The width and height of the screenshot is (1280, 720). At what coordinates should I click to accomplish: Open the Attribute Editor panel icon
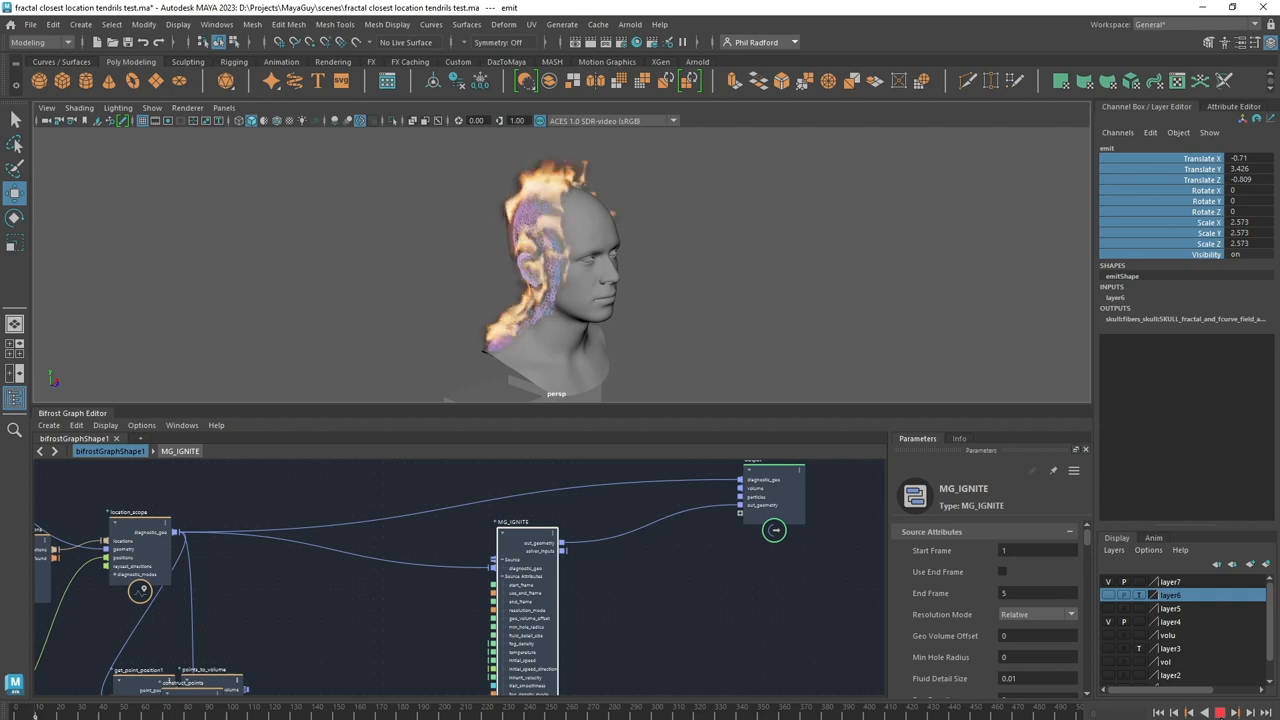pos(1232,106)
